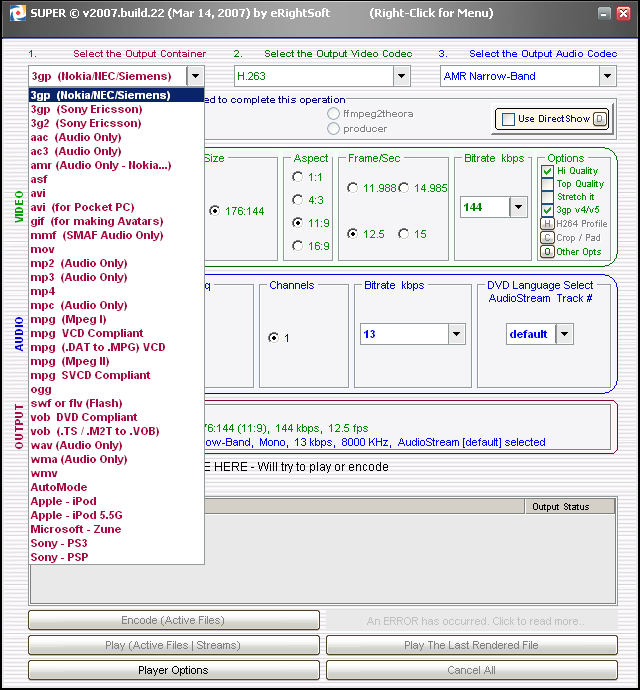Screen dimensions: 640x690
Task: Choose Sony - PS3 preset
Action: tap(117, 543)
